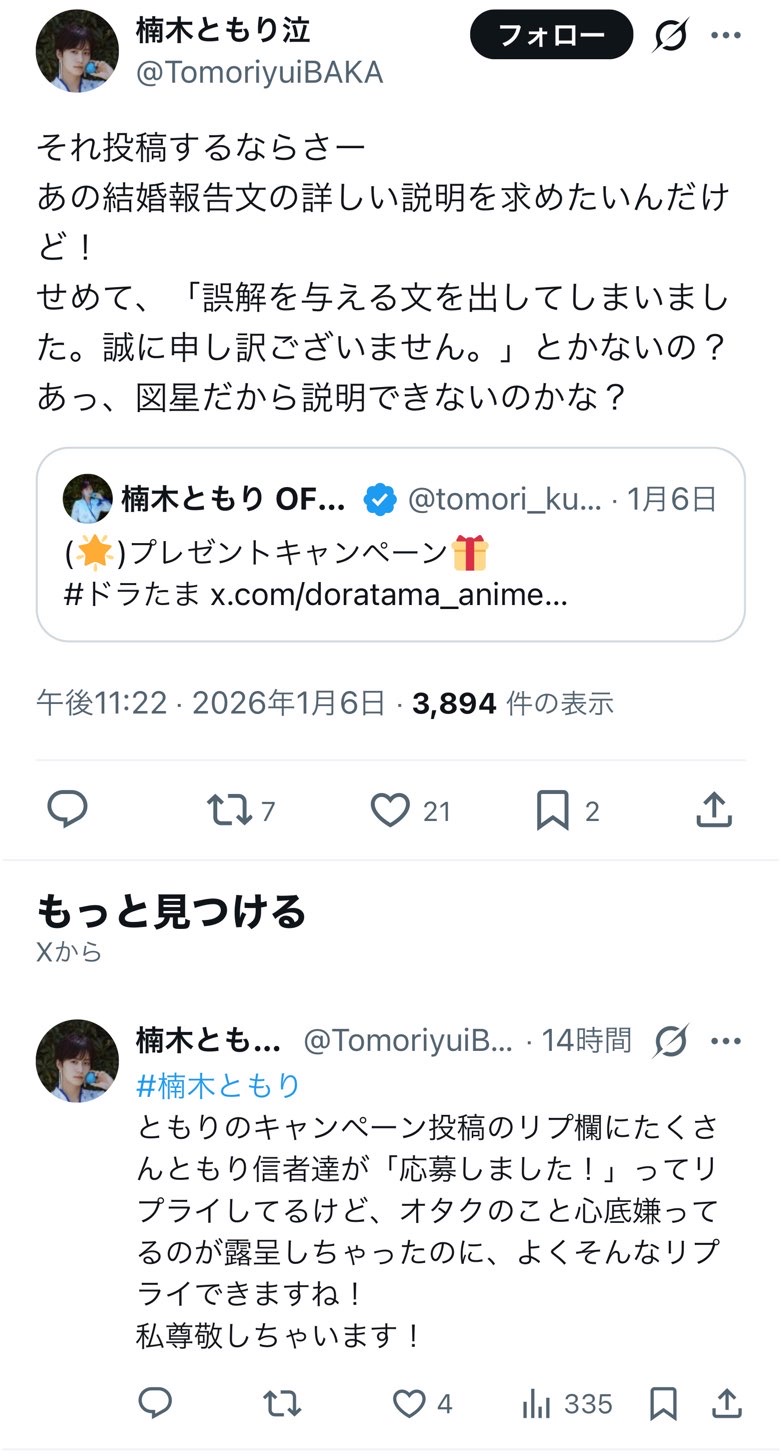The image size is (782, 1456).
Task: Repost the lower suggested post
Action: click(281, 1403)
